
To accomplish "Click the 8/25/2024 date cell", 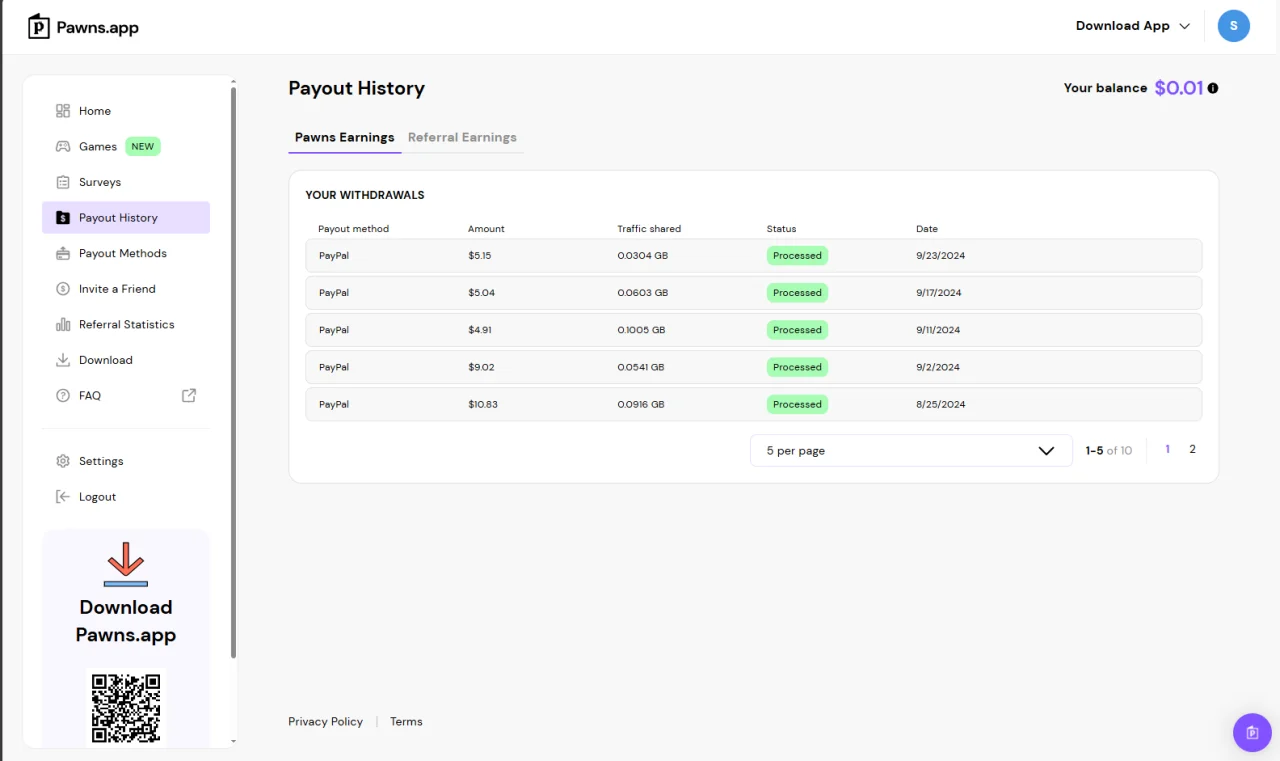I will 941,405.
